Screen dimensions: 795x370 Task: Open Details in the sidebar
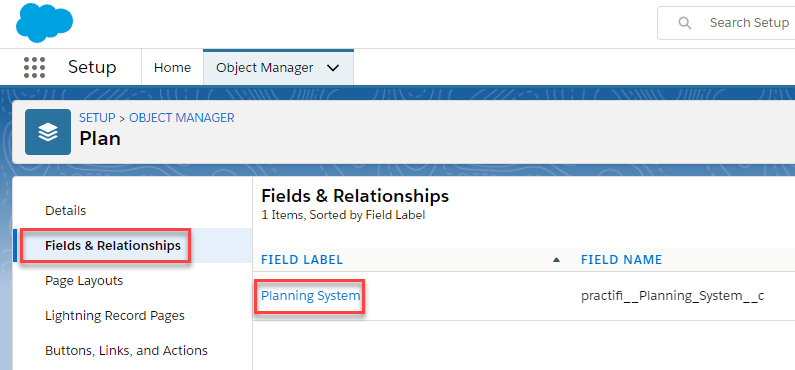65,210
